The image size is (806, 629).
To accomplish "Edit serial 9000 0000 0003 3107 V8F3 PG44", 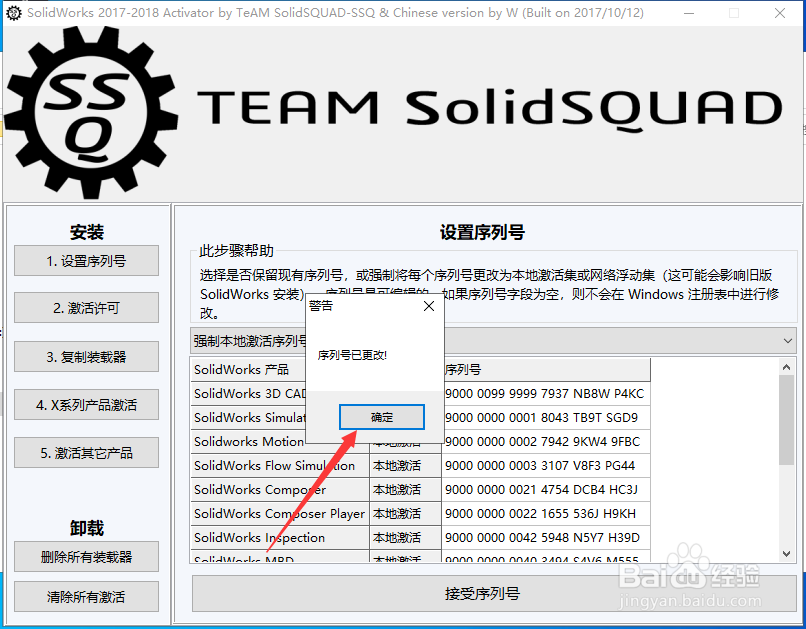I will tap(545, 466).
